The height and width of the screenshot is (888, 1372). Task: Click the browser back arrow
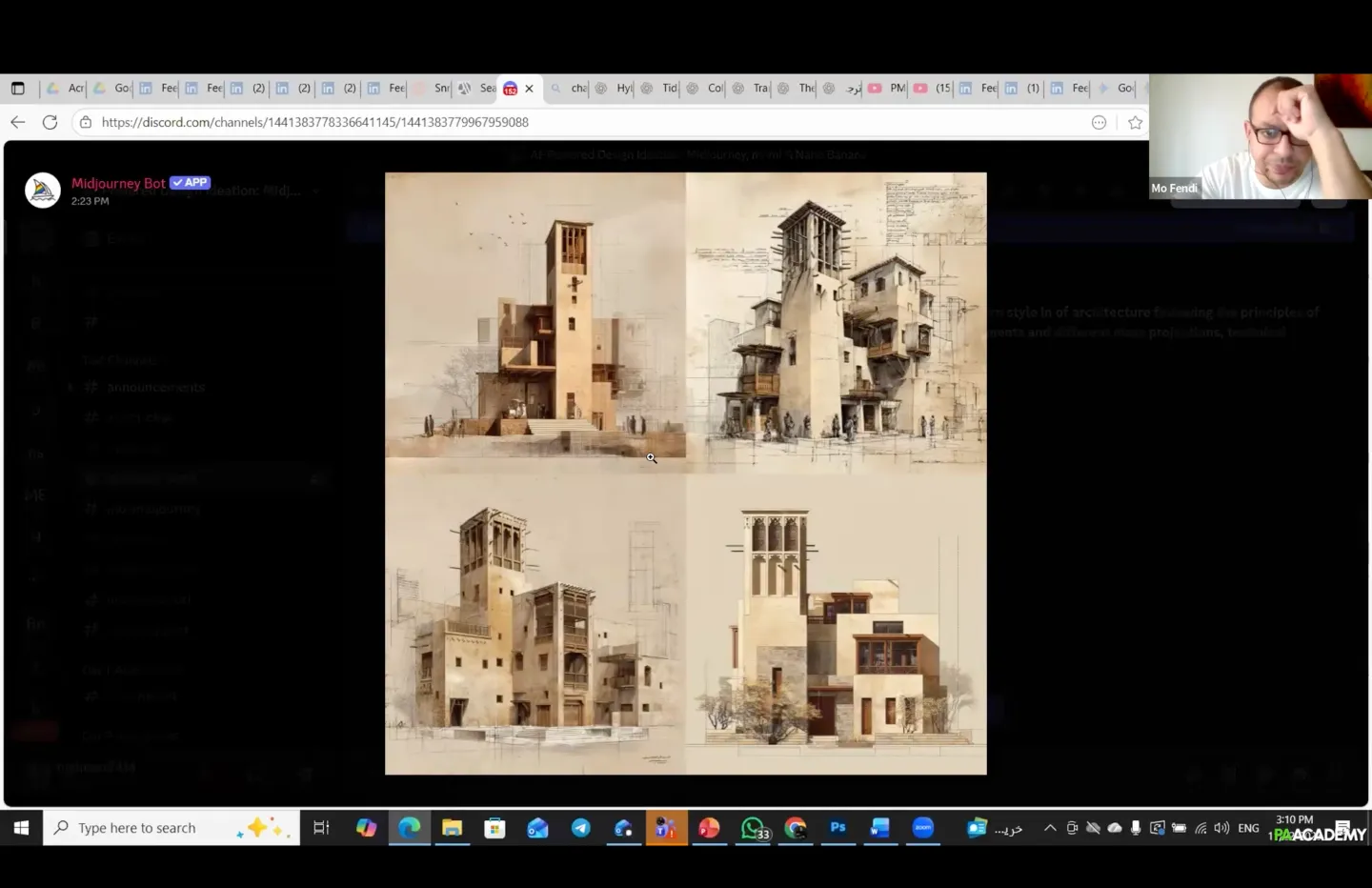pyautogui.click(x=17, y=122)
